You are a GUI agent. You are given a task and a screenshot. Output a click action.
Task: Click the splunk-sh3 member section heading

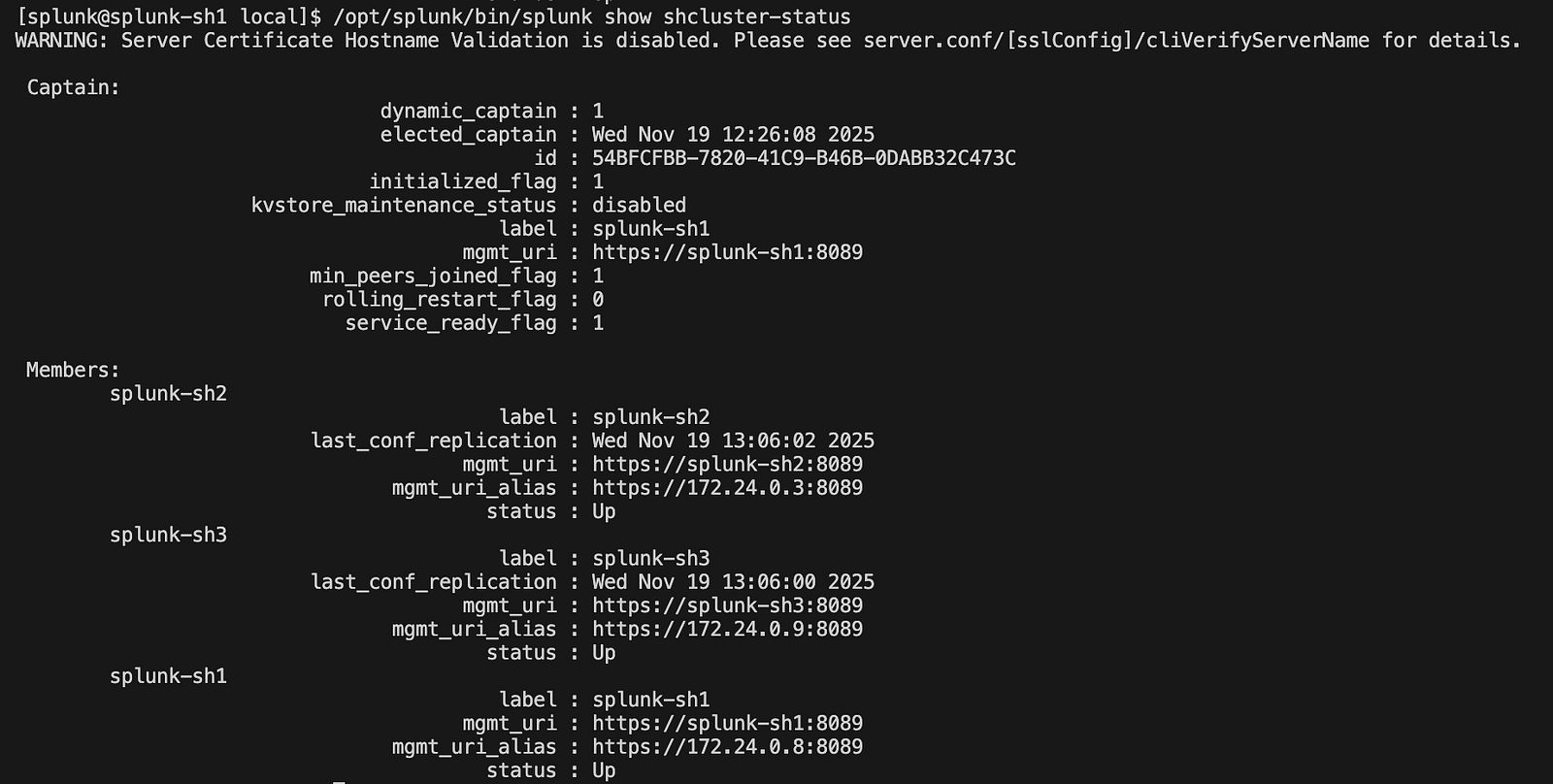[168, 535]
